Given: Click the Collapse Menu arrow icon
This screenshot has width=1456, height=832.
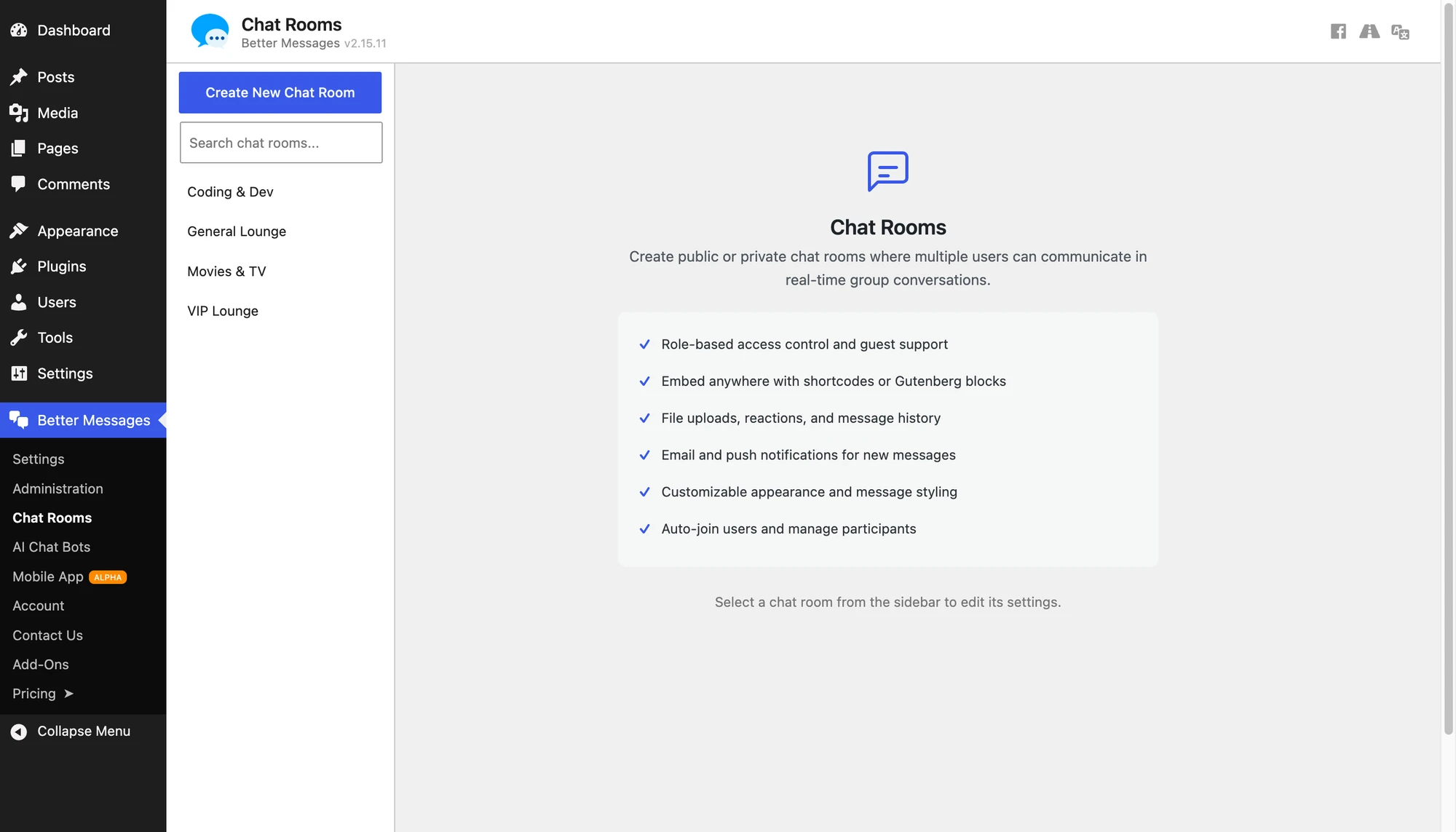Looking at the screenshot, I should (19, 732).
